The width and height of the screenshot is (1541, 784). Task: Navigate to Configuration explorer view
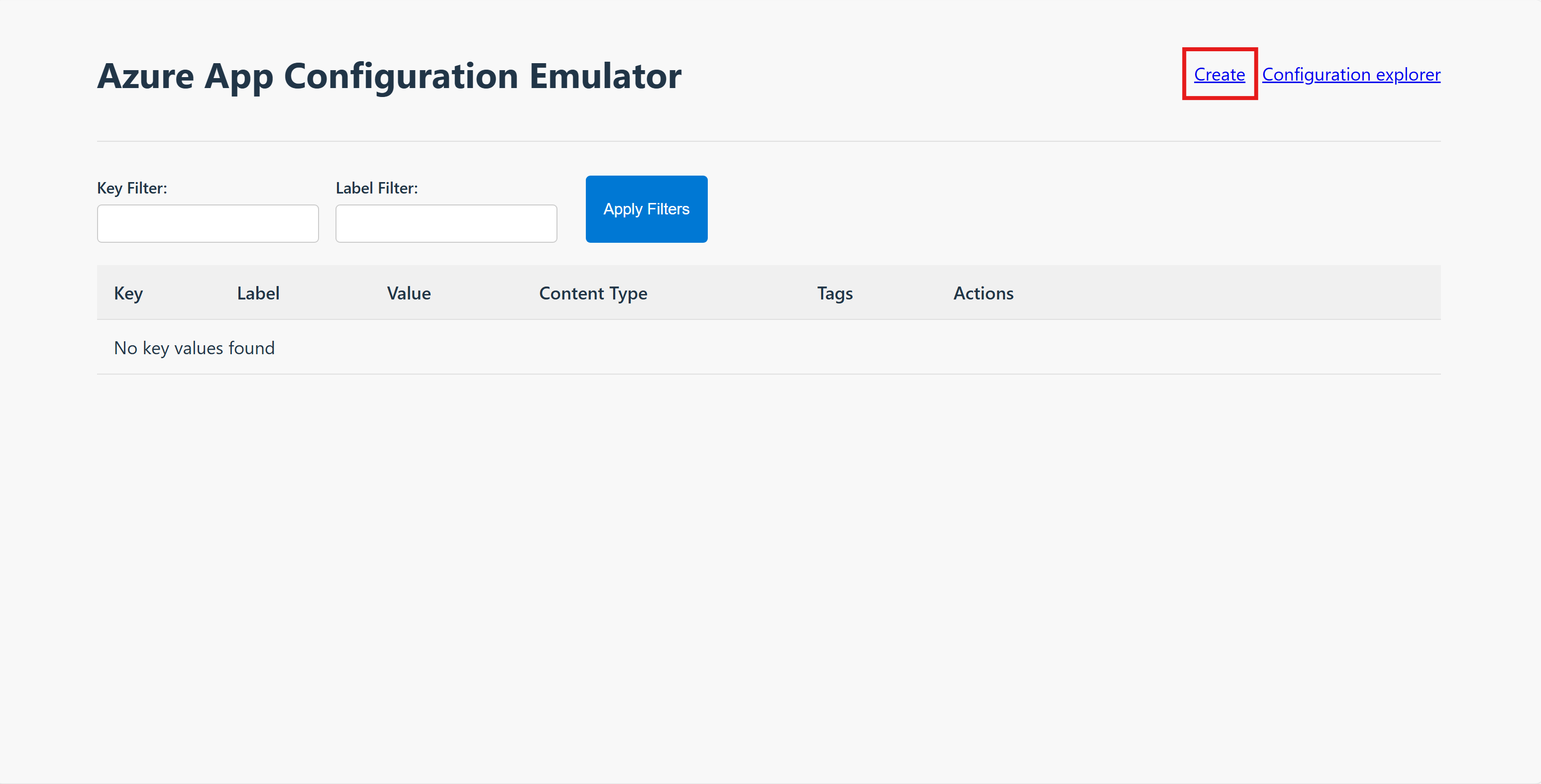coord(1351,74)
